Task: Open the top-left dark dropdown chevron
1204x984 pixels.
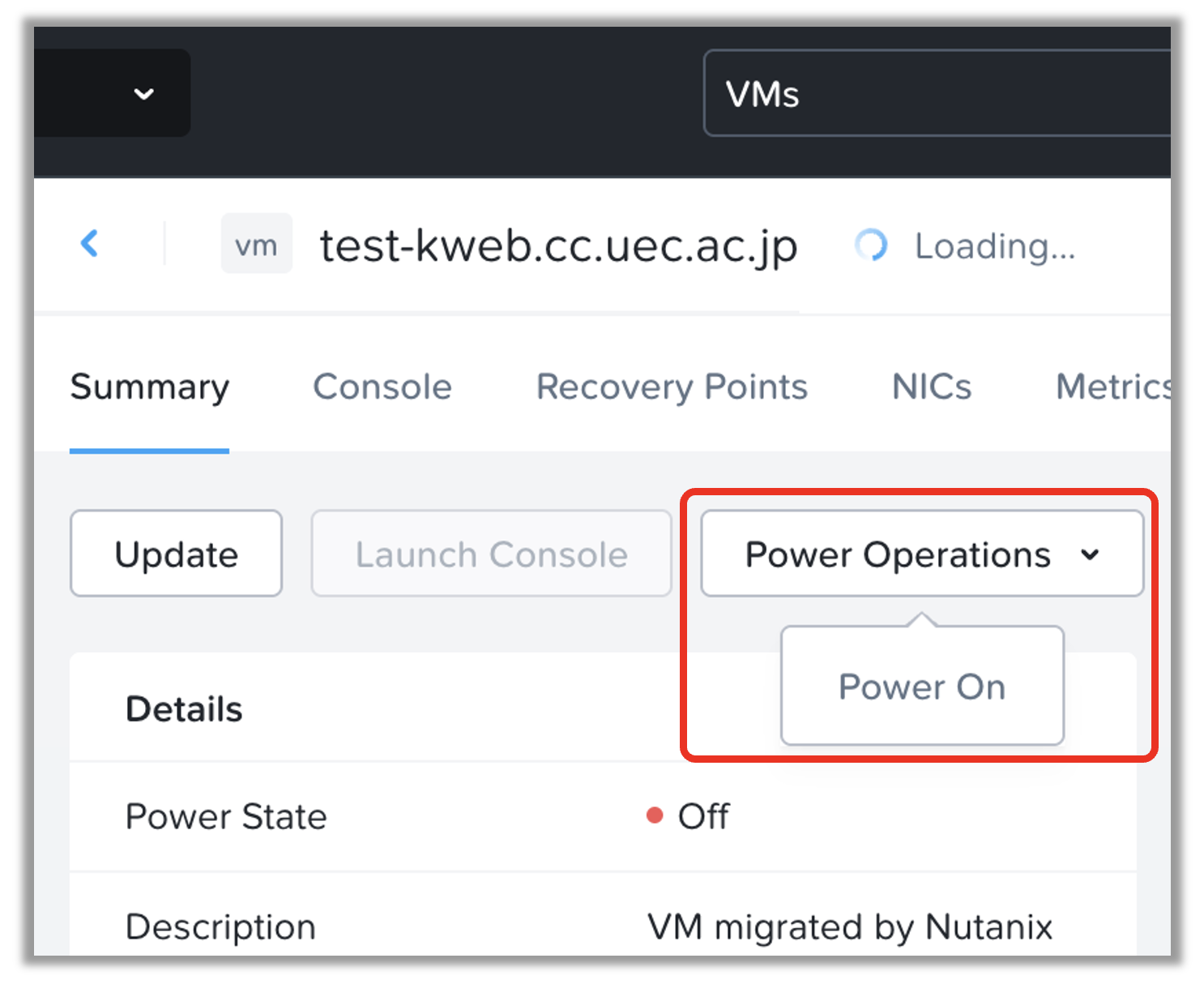Action: 144,94
